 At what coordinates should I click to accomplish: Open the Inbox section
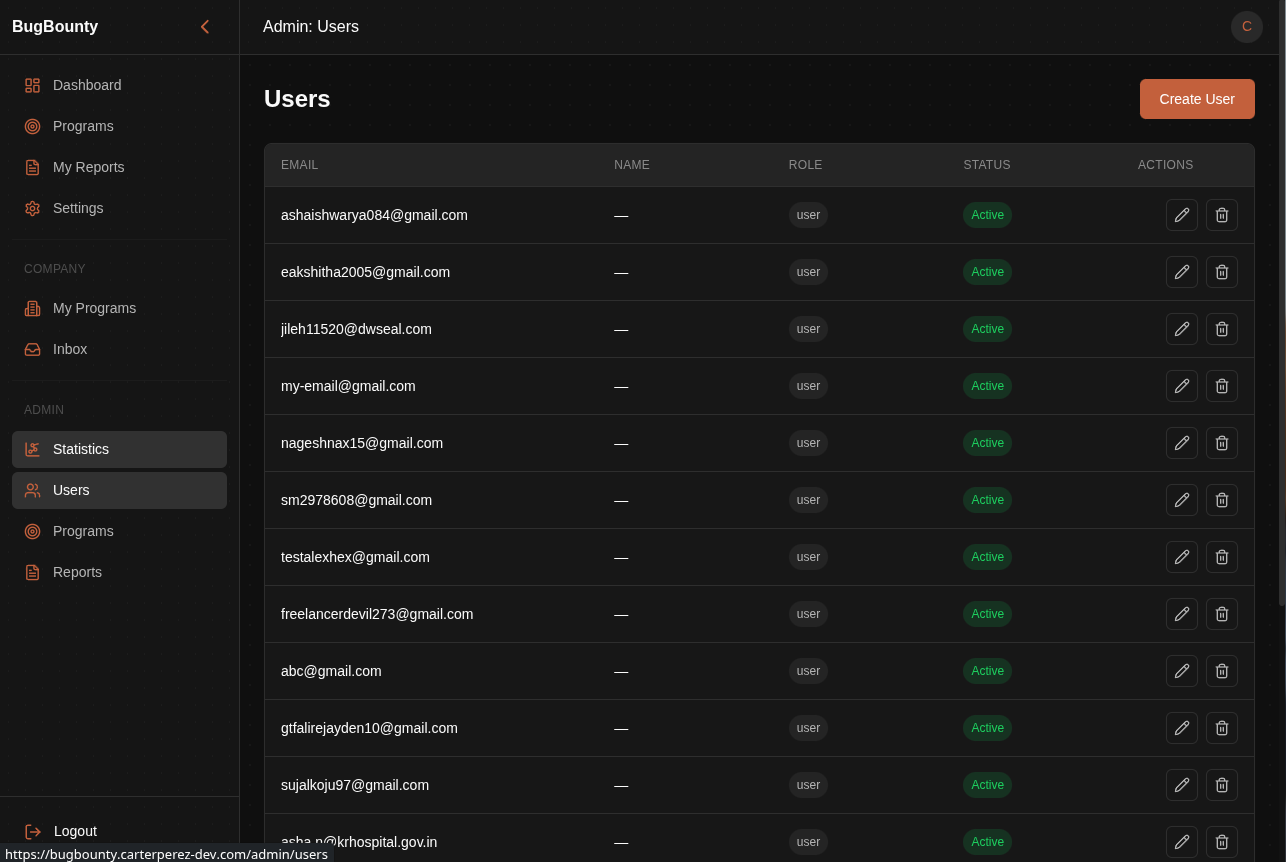(x=119, y=349)
